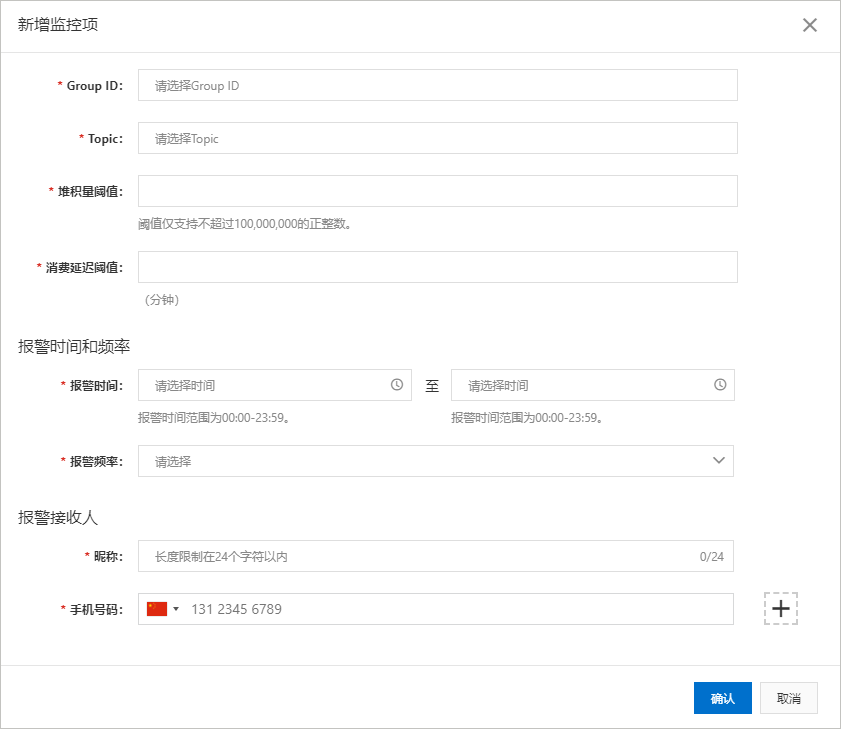Open the China flag country code selector

point(163,609)
